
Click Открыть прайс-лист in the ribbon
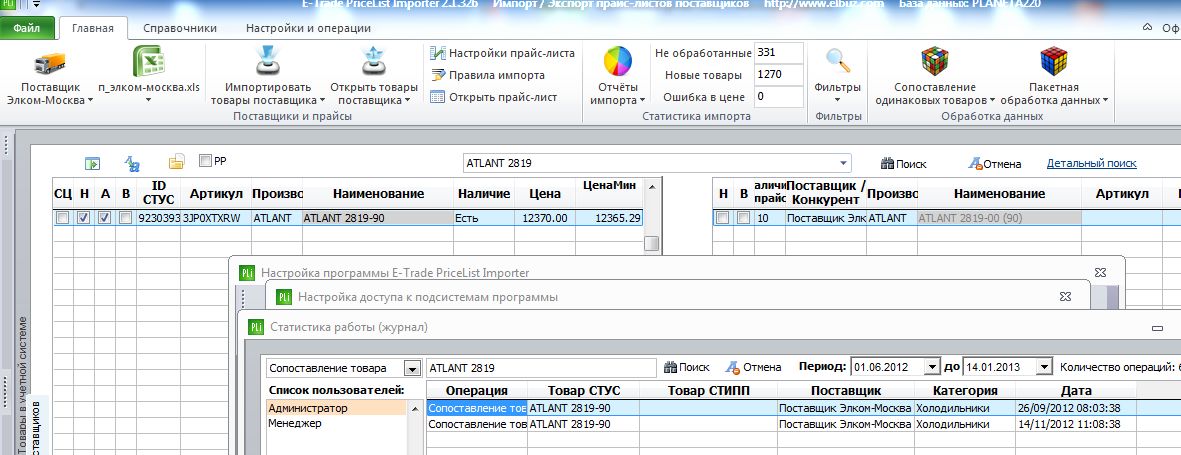click(493, 96)
